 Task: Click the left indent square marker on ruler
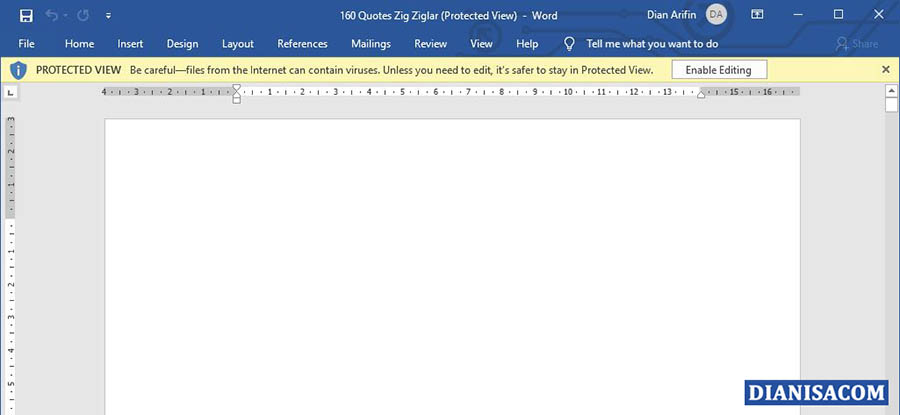tap(236, 100)
